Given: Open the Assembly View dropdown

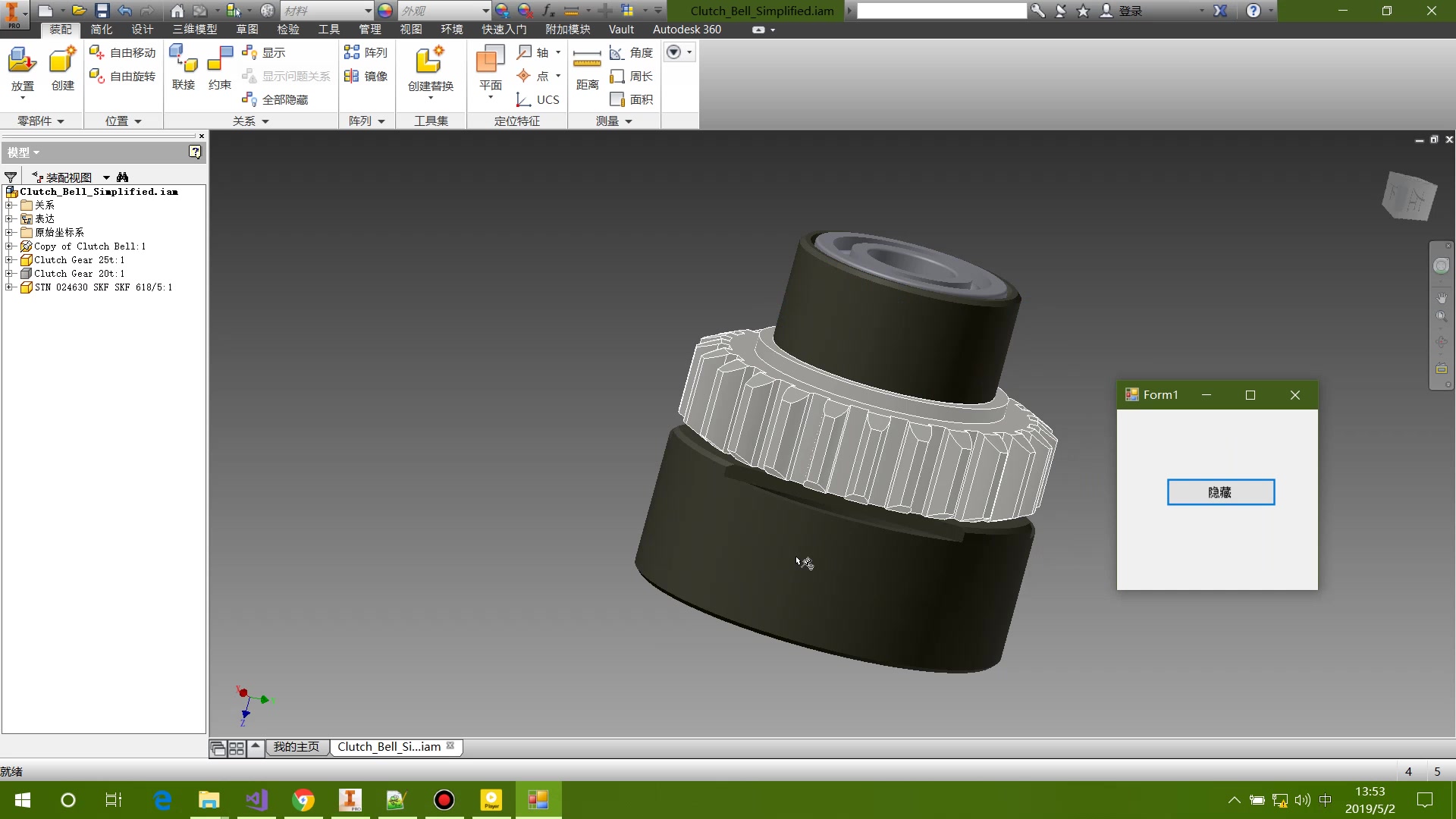Looking at the screenshot, I should pyautogui.click(x=106, y=177).
